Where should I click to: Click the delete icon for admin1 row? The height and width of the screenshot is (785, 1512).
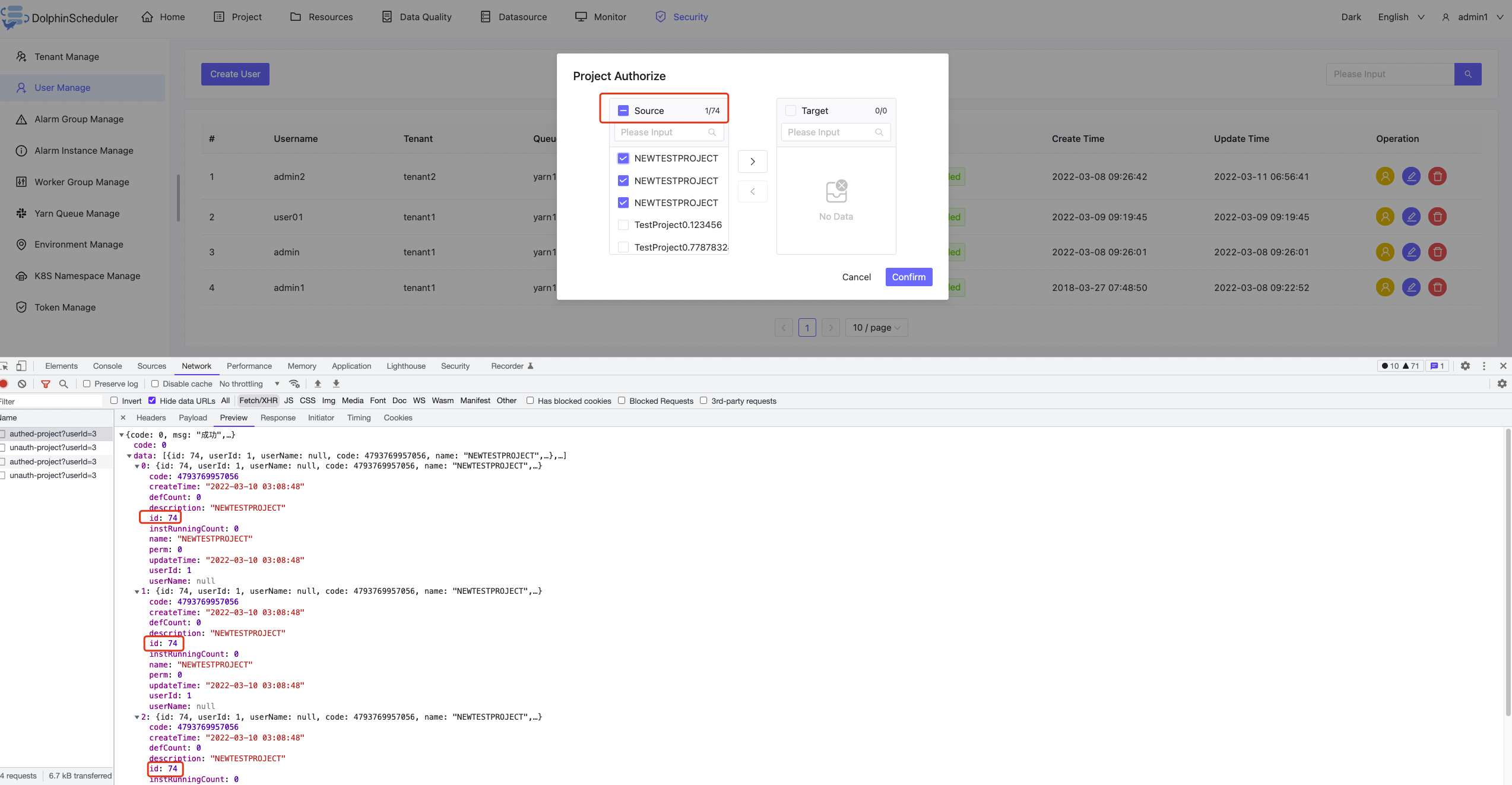1437,287
